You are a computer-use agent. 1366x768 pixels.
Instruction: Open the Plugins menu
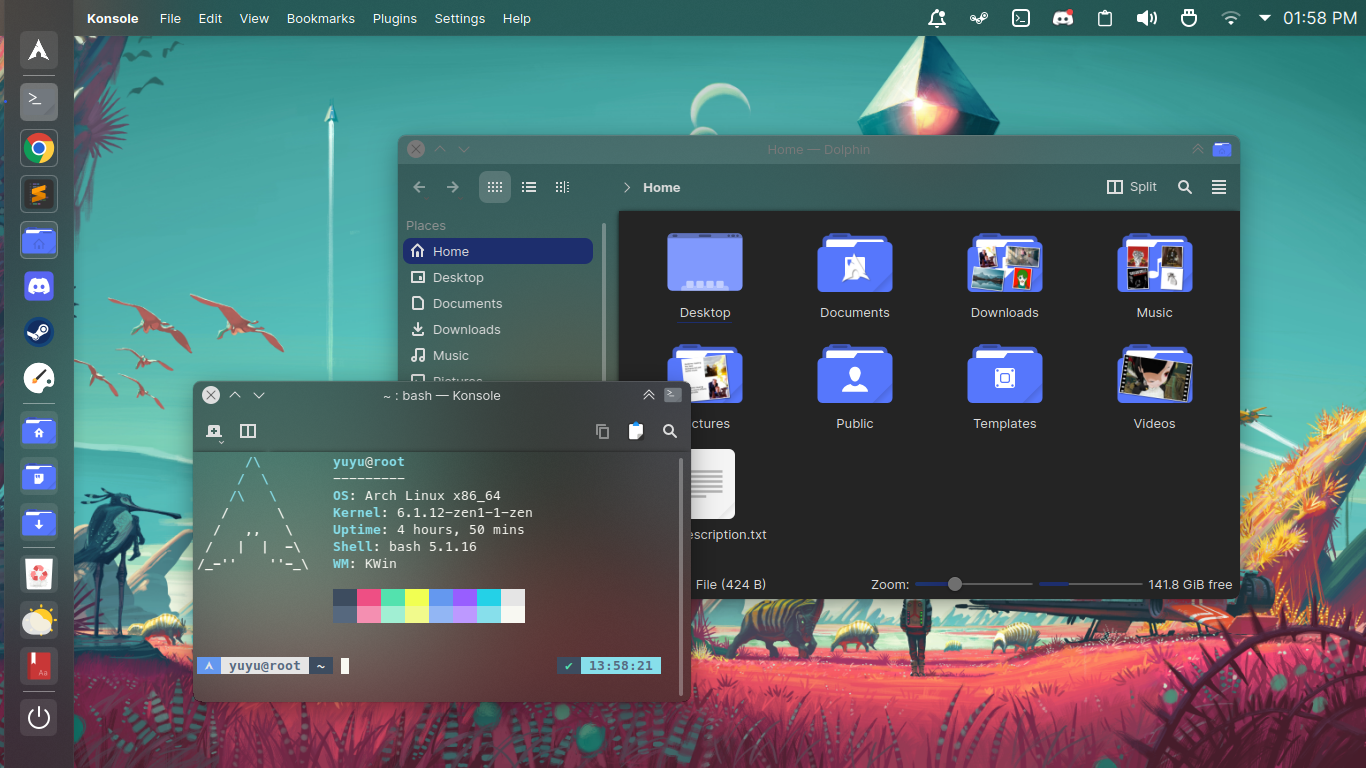[x=395, y=18]
